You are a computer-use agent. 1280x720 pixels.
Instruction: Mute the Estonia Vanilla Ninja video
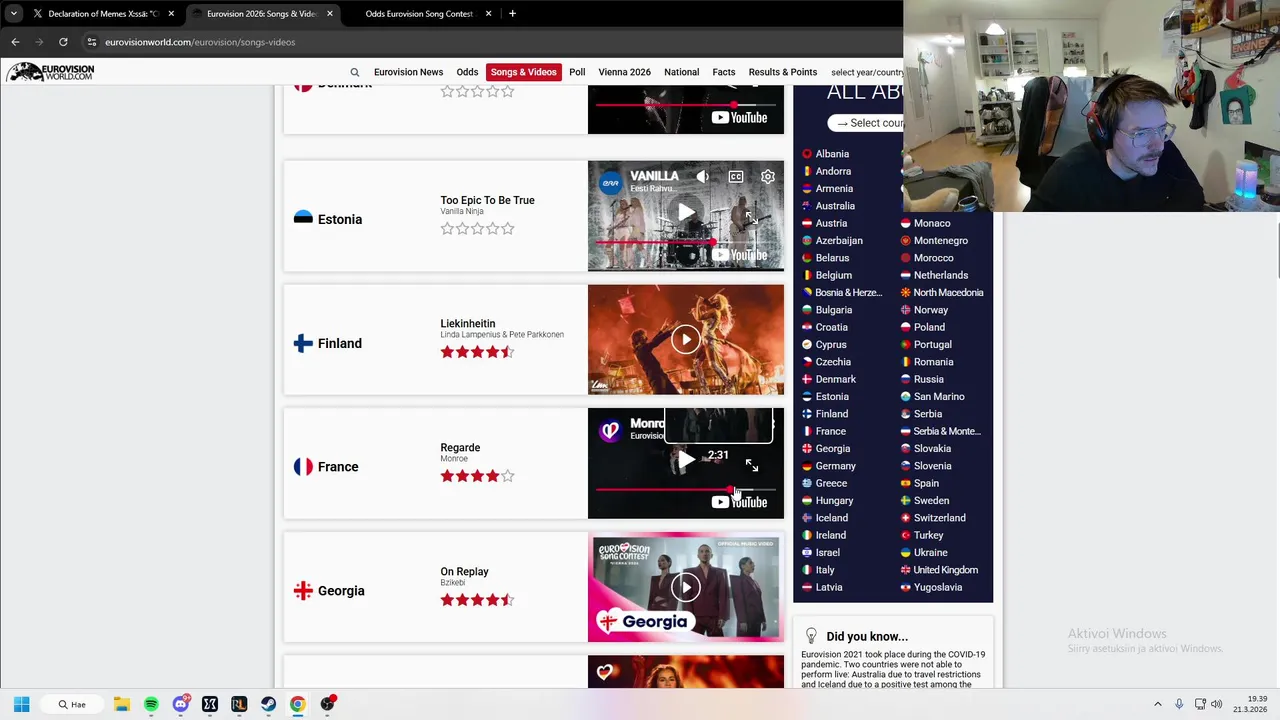[703, 177]
